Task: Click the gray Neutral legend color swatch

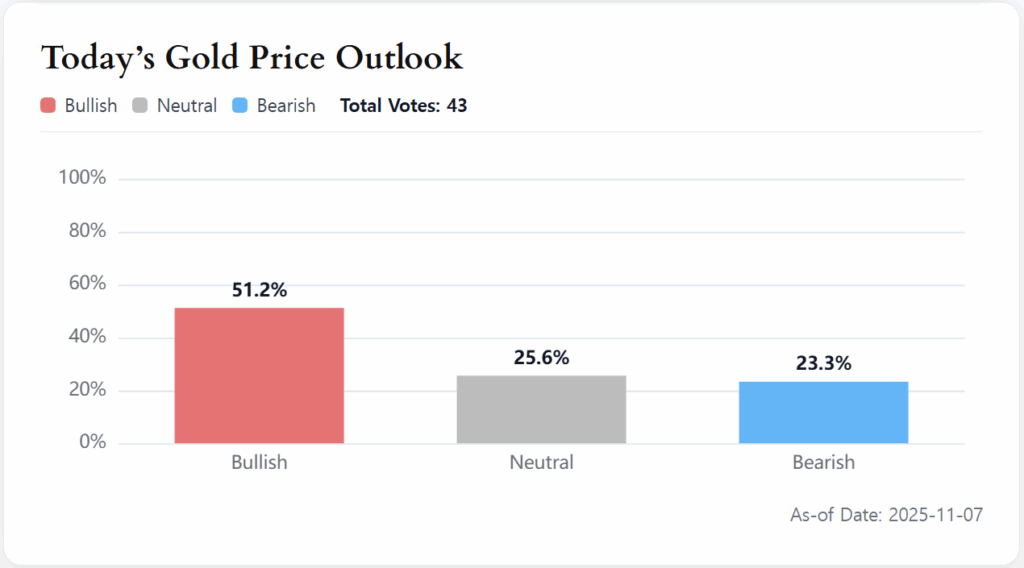Action: (x=140, y=106)
